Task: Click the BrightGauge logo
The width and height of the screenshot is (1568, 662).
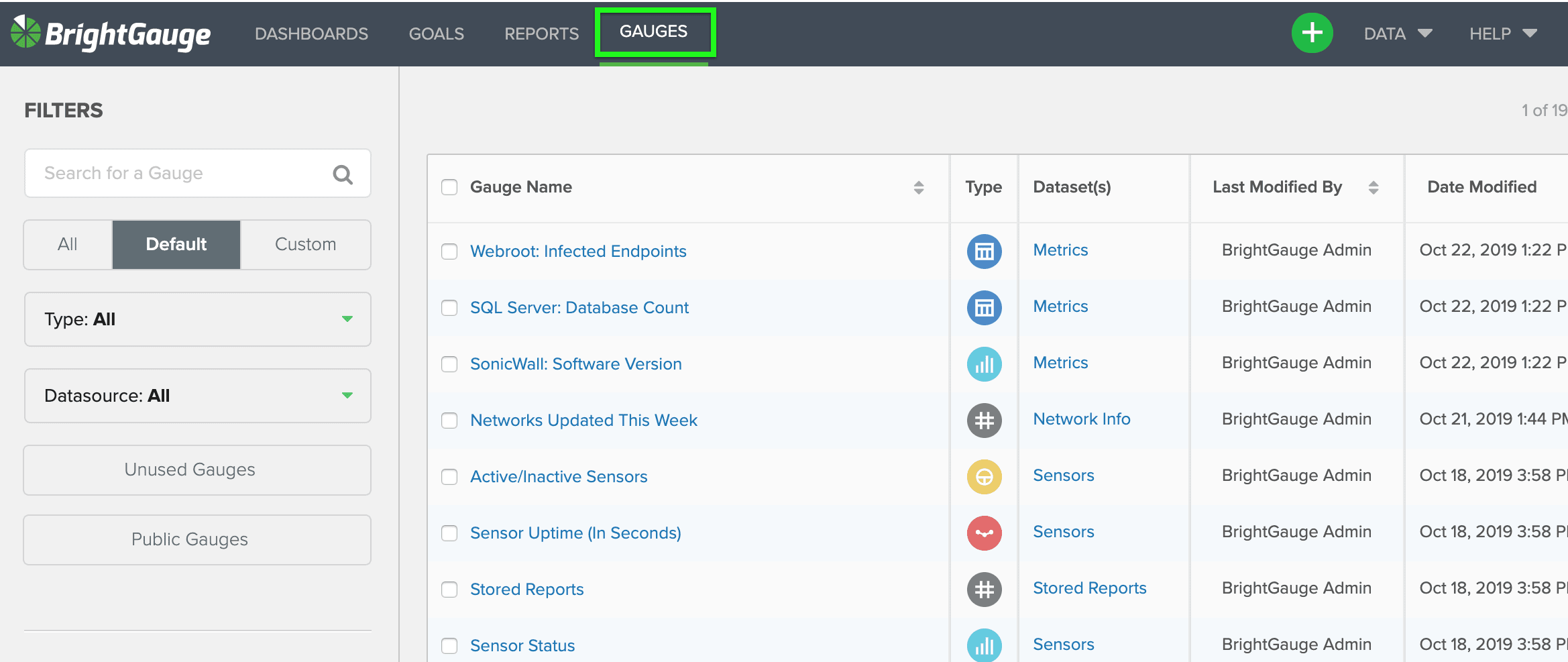Action: click(111, 34)
